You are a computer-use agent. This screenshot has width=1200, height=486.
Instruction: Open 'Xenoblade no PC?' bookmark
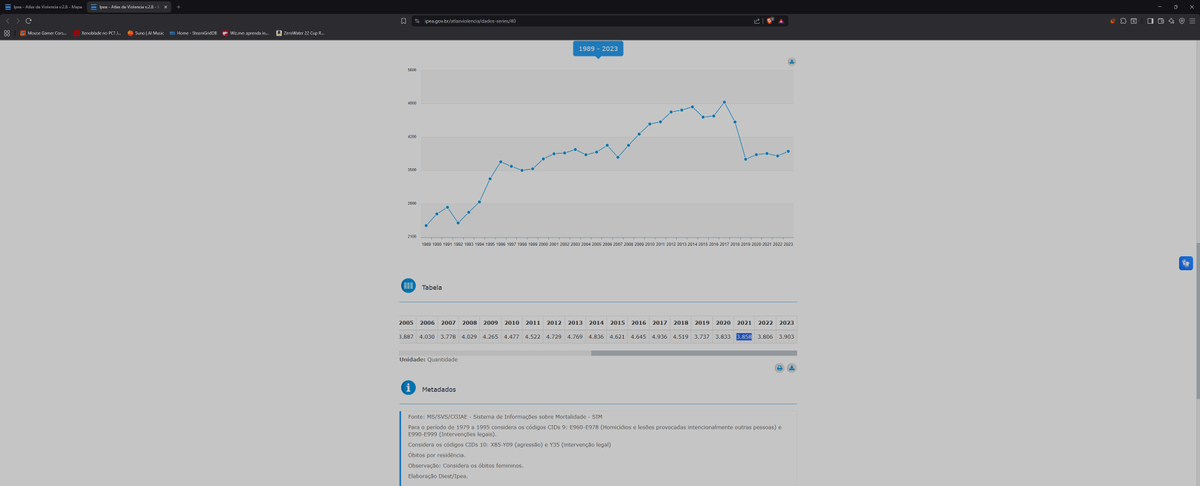coord(97,33)
